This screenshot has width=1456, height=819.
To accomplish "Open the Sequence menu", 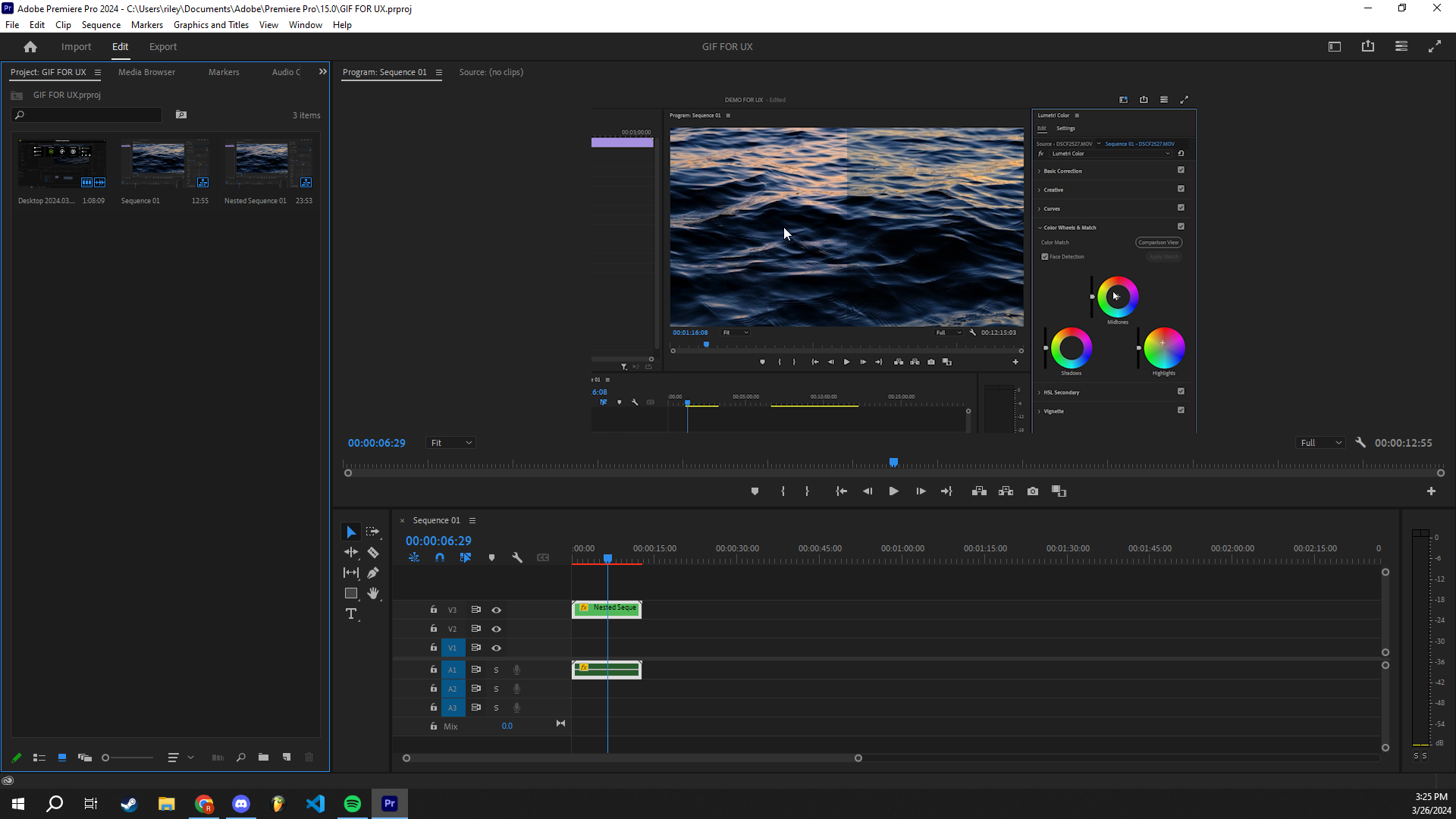I will click(x=100, y=24).
